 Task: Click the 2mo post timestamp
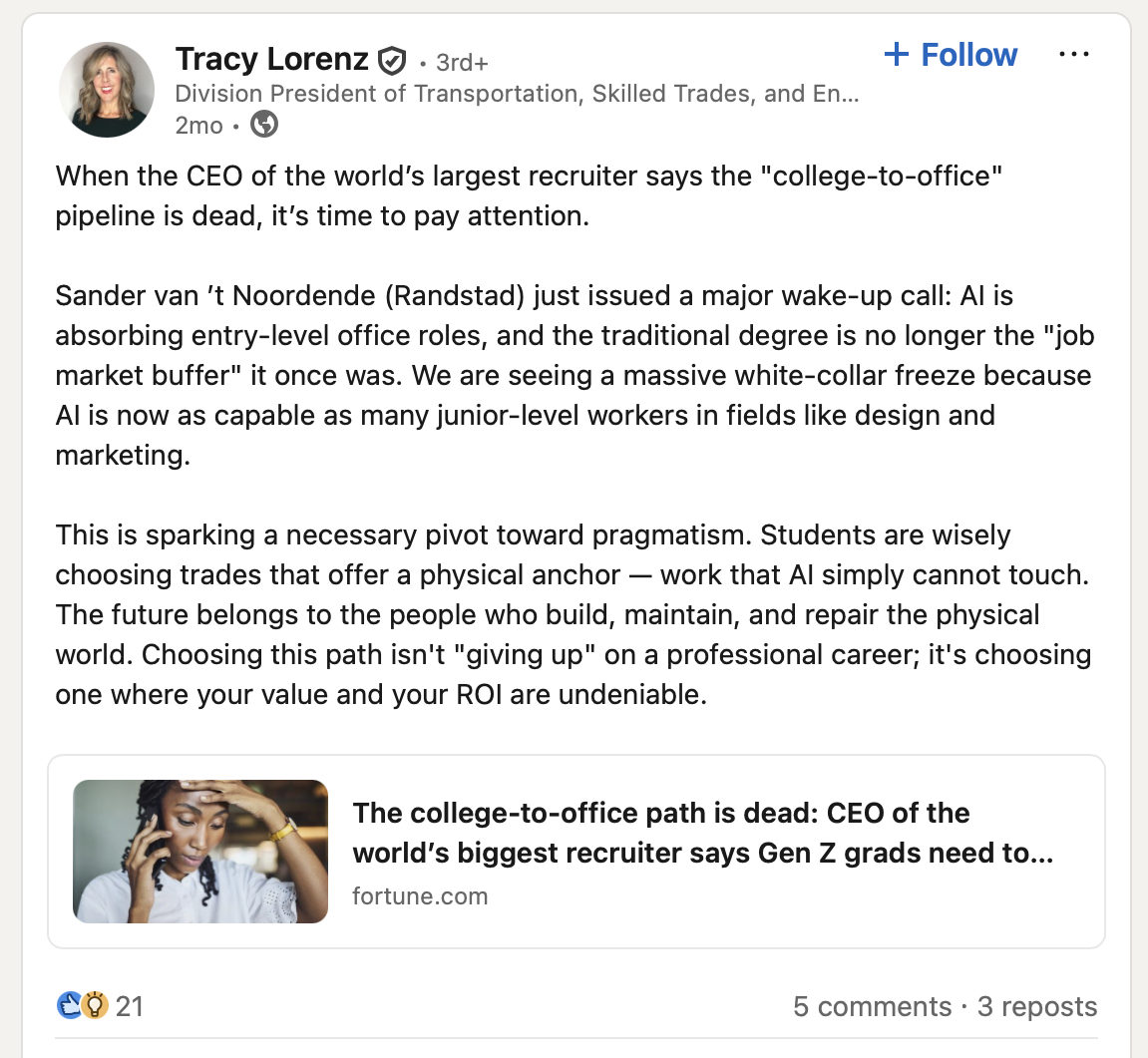click(198, 125)
